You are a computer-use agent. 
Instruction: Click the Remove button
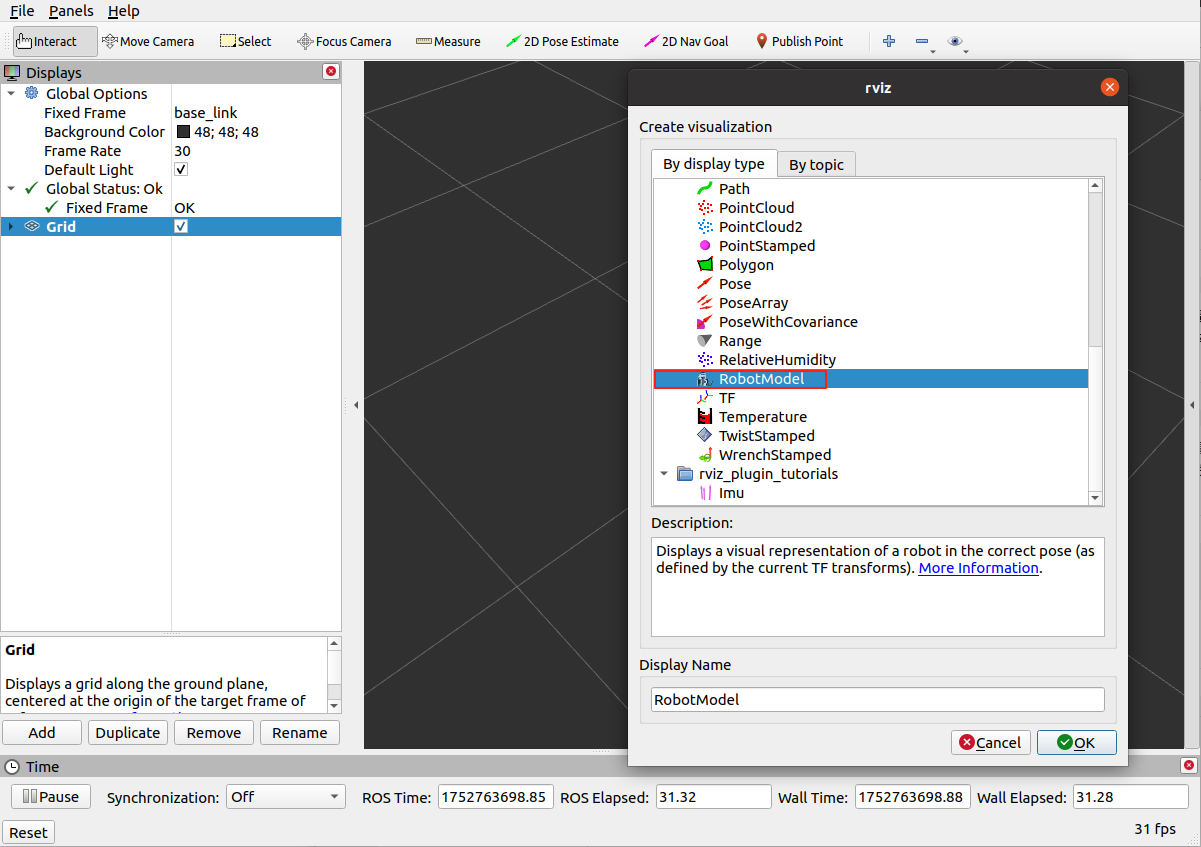pyautogui.click(x=214, y=732)
